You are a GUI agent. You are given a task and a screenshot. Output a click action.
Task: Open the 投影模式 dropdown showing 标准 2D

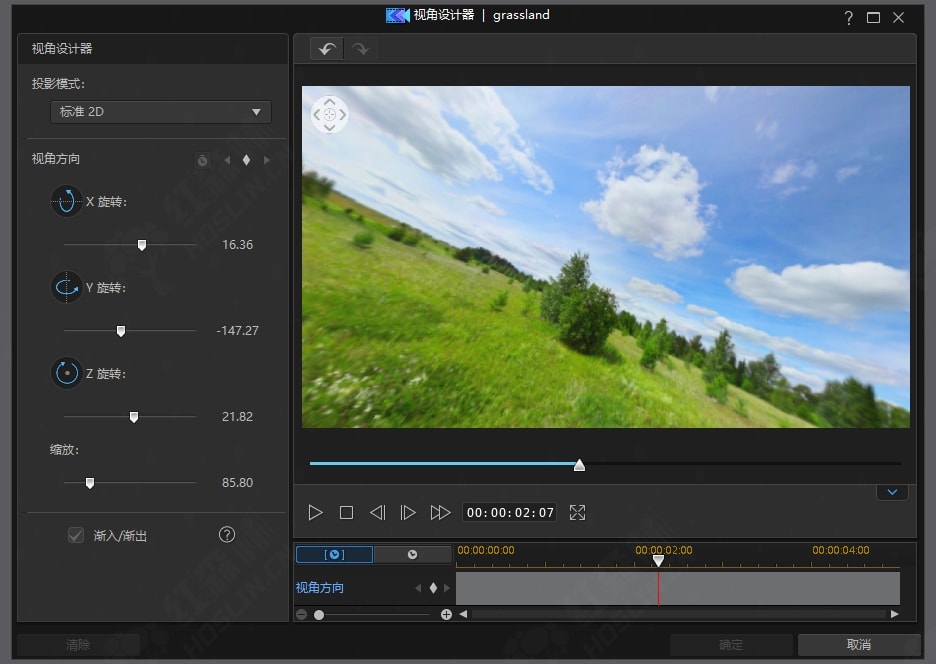pyautogui.click(x=161, y=112)
